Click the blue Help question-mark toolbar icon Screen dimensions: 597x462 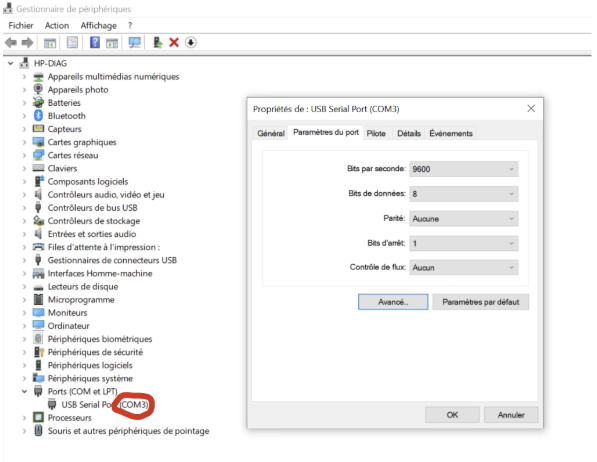click(x=94, y=42)
